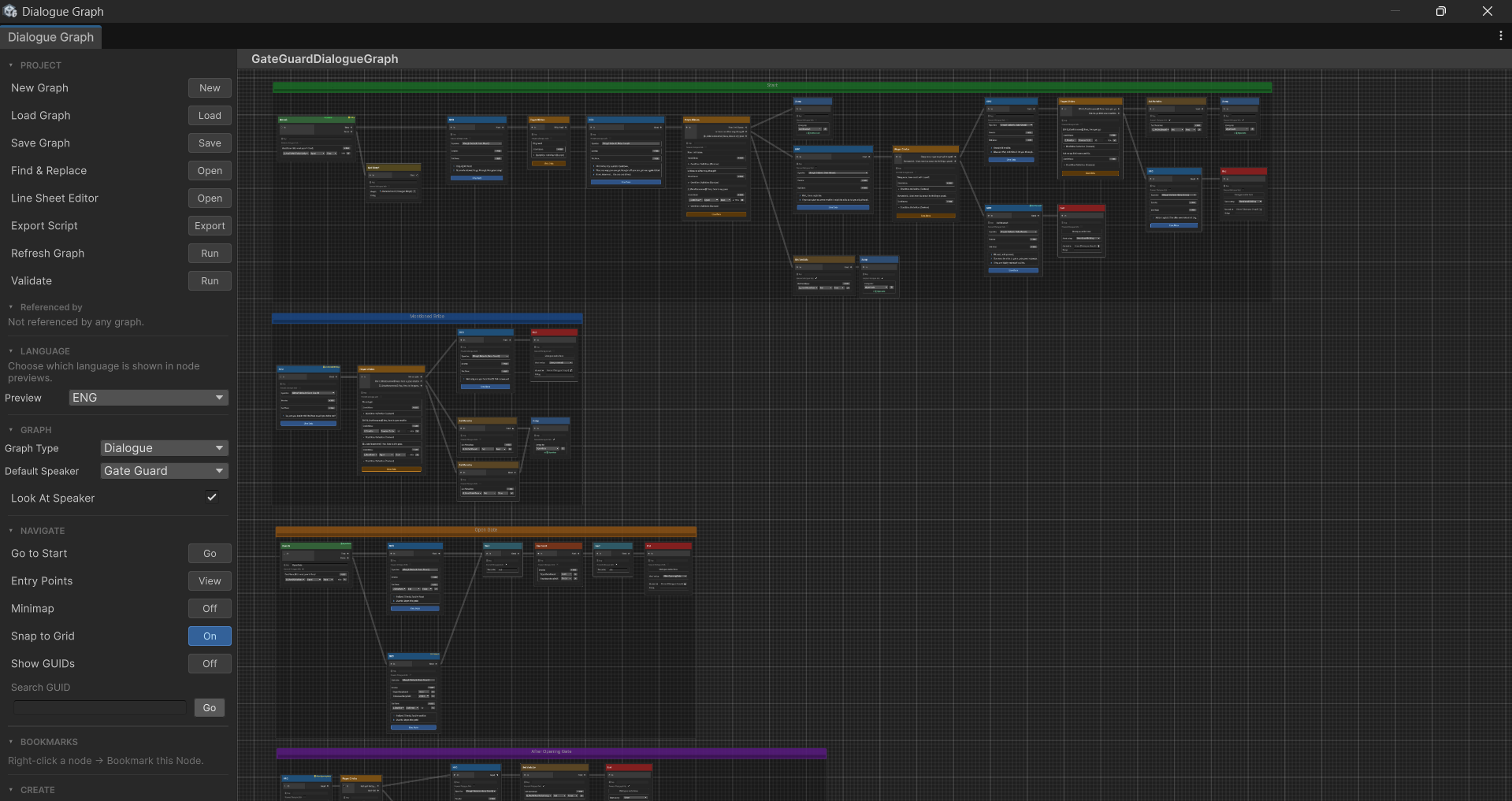Export the script
The image size is (1512, 801).
click(x=210, y=226)
